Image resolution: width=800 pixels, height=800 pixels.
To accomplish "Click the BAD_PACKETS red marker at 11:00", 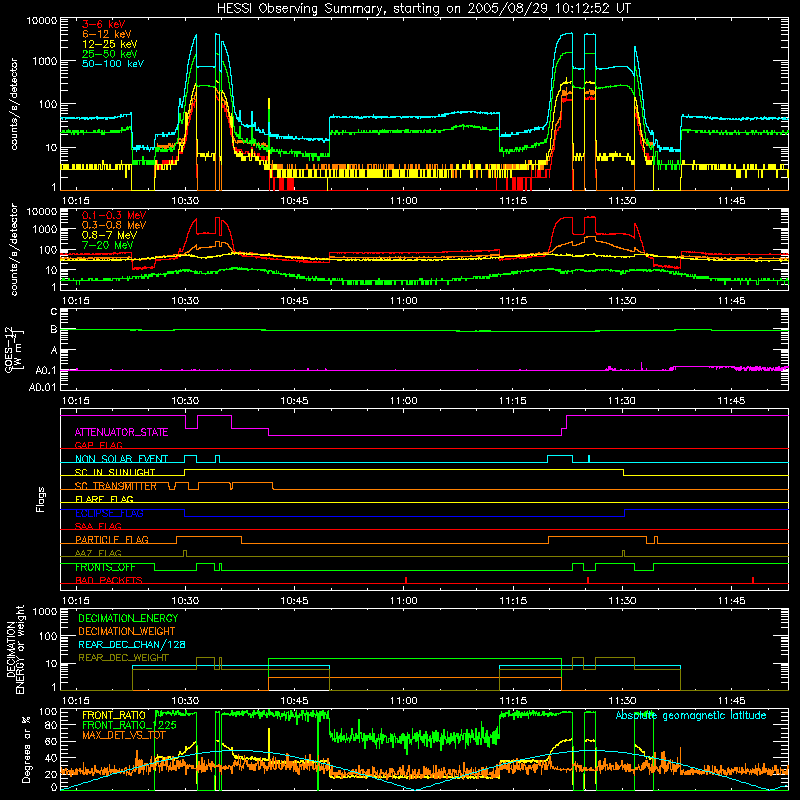I will click(406, 580).
